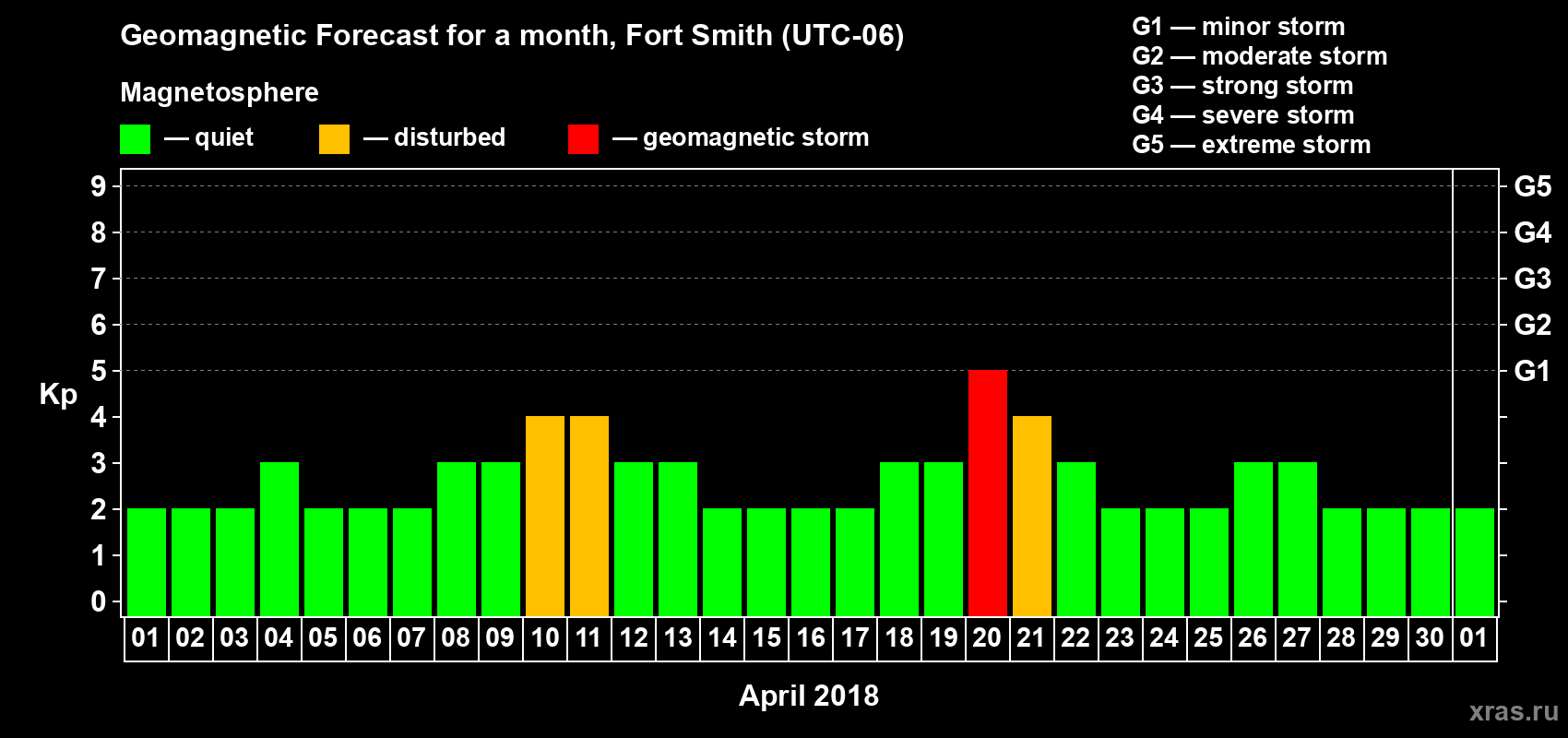This screenshot has height=738, width=1568.
Task: Click date label 17 on the axis
Action: coord(855,637)
